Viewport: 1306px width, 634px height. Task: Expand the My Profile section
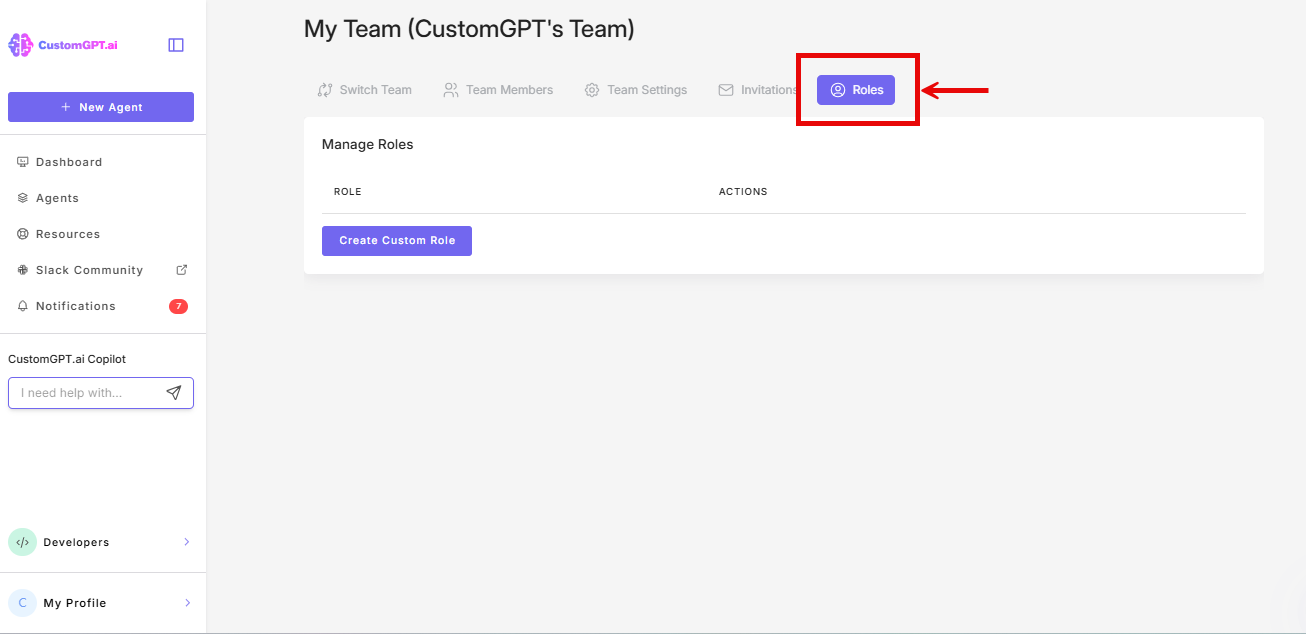coord(187,602)
